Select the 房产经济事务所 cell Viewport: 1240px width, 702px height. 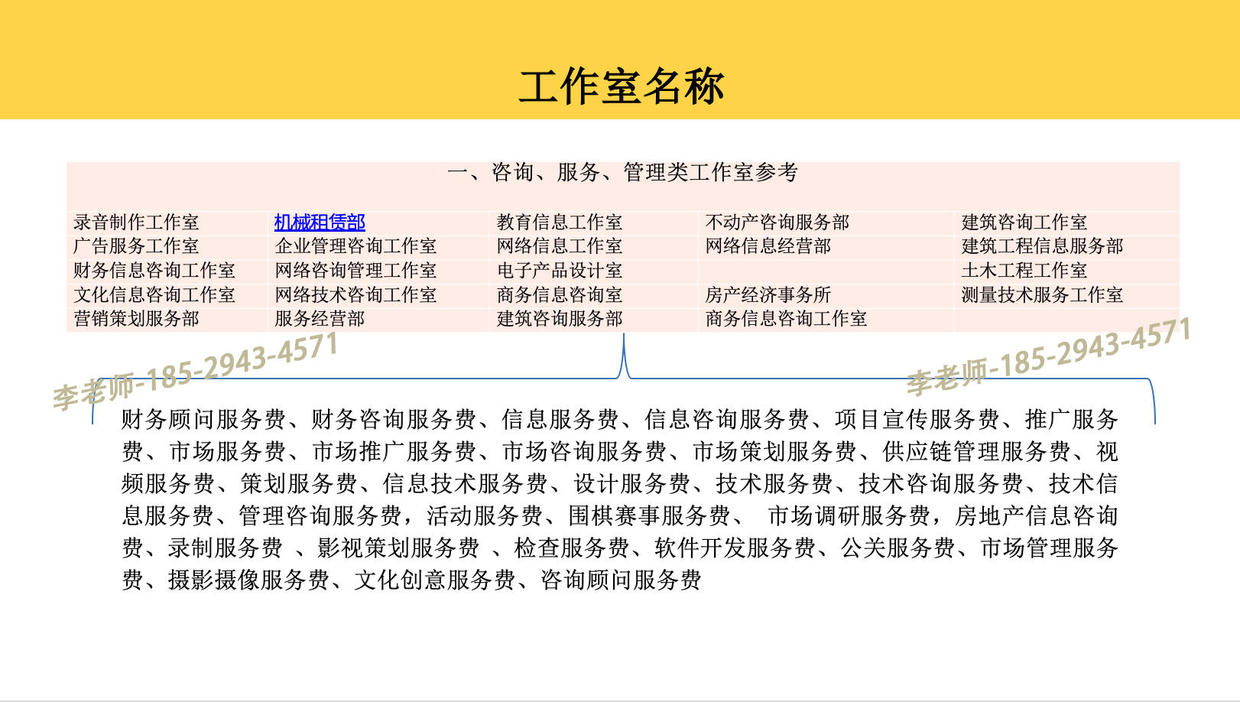pyautogui.click(x=767, y=295)
